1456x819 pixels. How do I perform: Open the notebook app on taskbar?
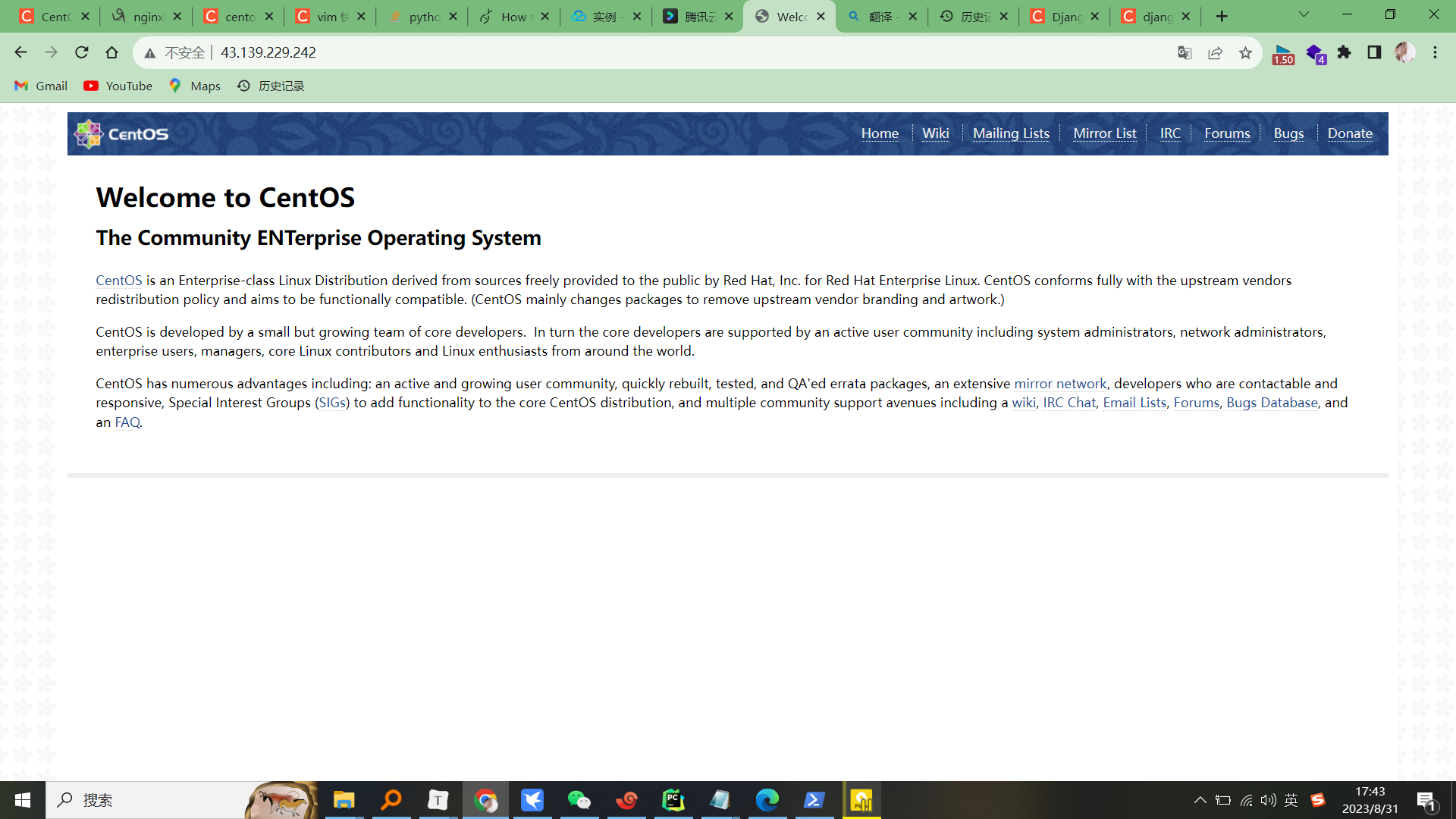[x=720, y=800]
